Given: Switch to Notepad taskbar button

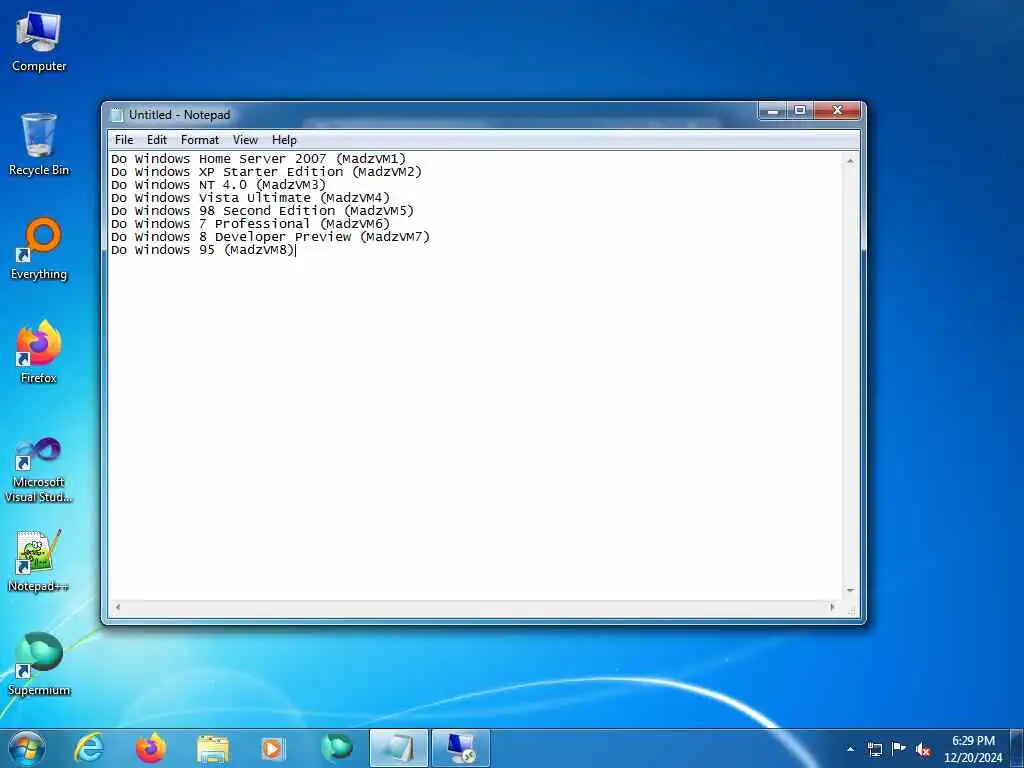Looking at the screenshot, I should [398, 748].
